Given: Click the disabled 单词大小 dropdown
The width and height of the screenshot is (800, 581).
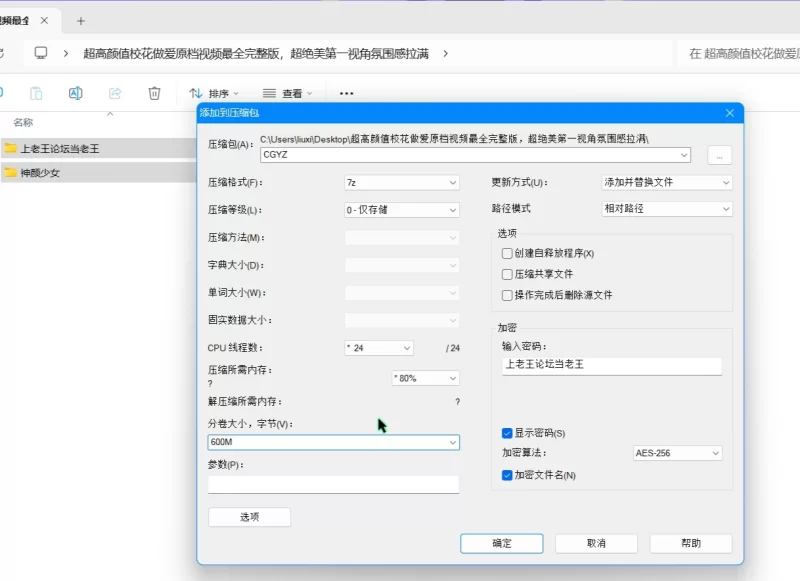Looking at the screenshot, I should [x=402, y=293].
